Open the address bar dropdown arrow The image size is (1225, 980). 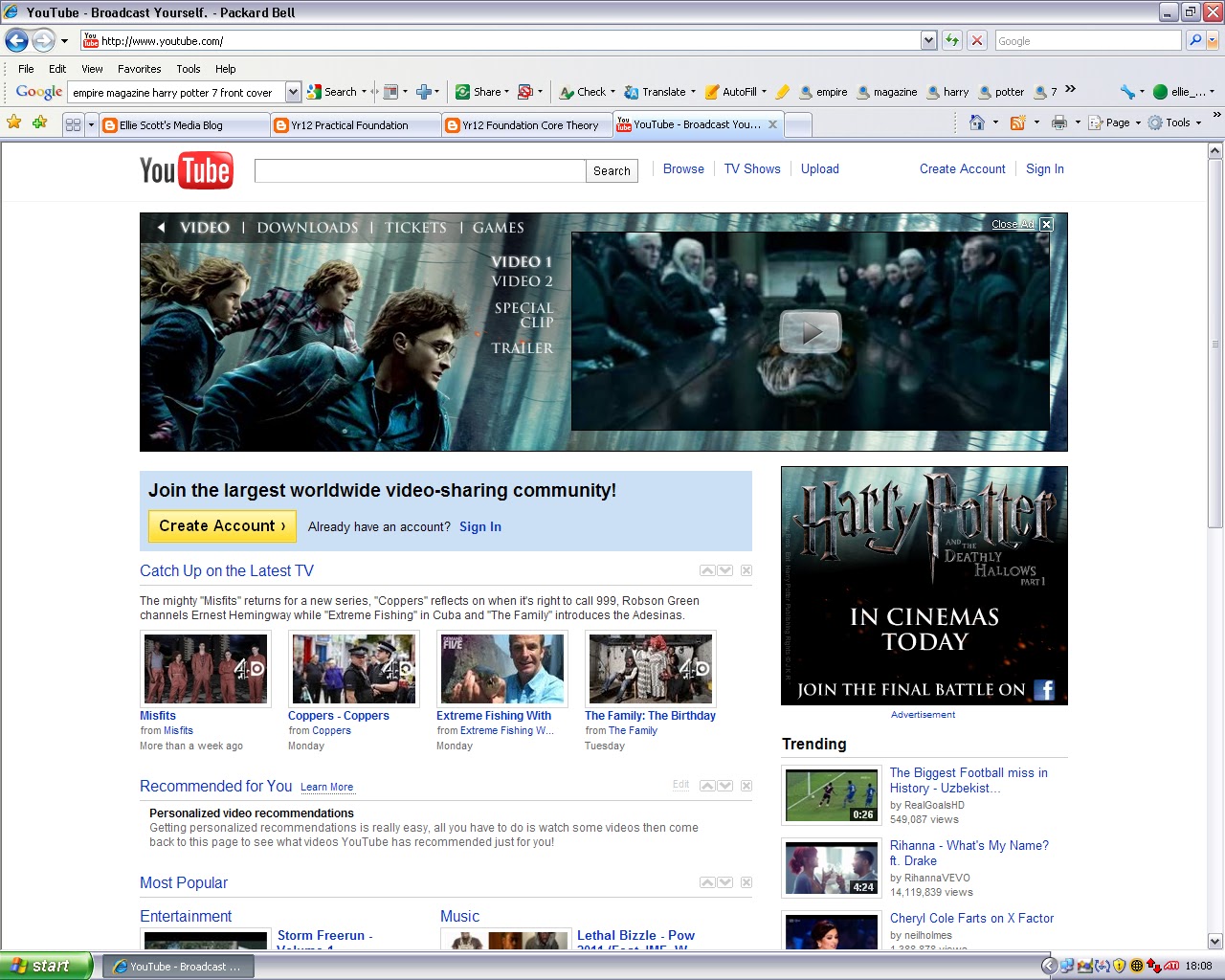pos(928,40)
